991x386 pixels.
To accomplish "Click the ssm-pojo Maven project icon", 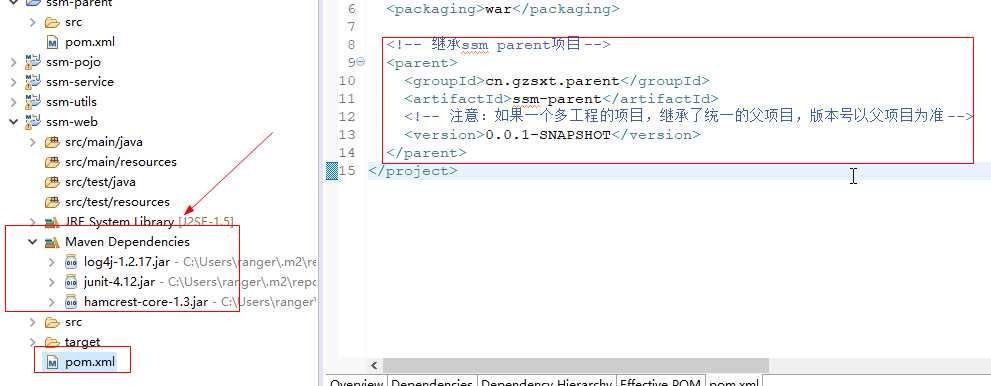I will point(33,62).
